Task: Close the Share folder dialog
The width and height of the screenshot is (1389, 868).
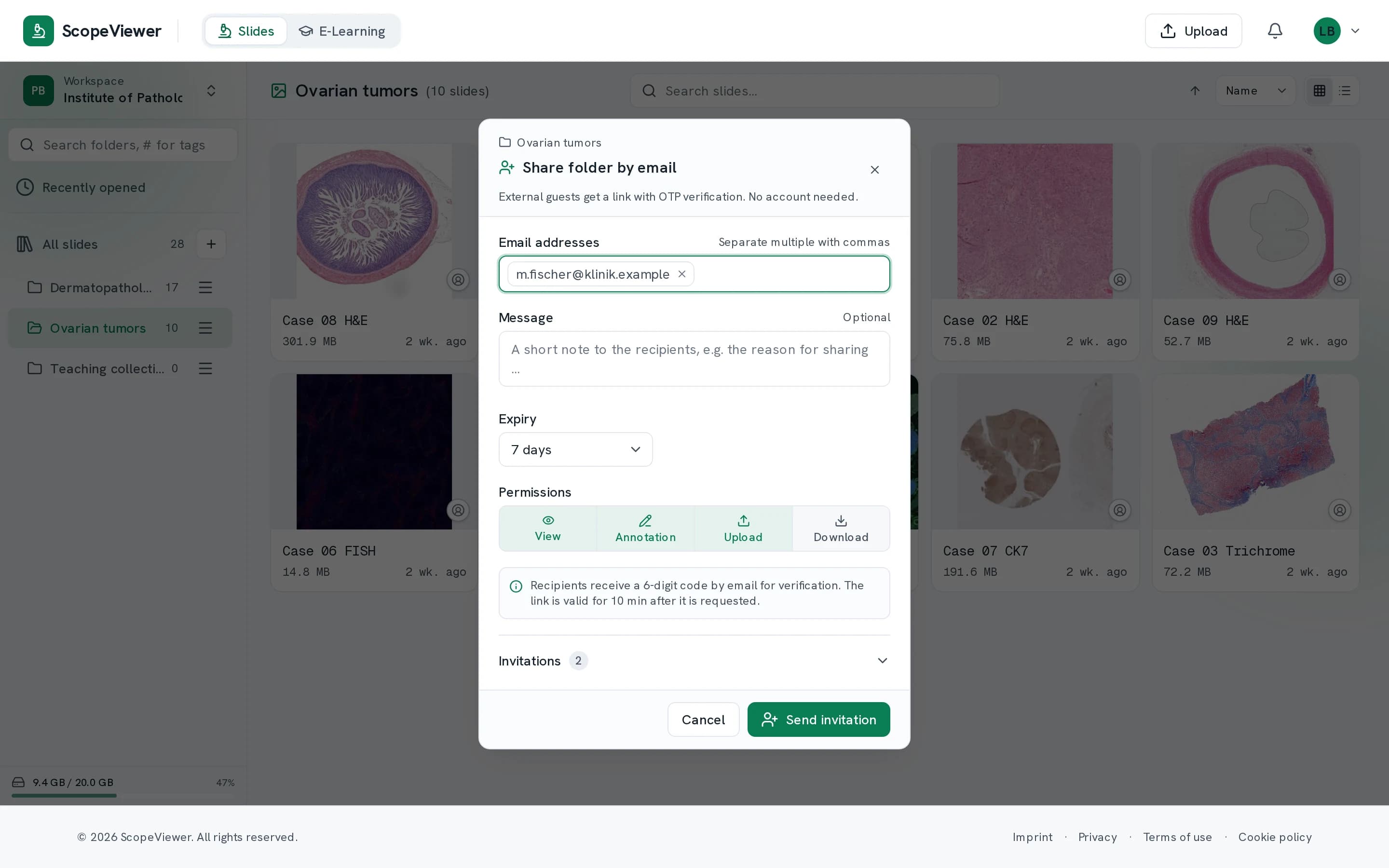Action: tap(874, 170)
